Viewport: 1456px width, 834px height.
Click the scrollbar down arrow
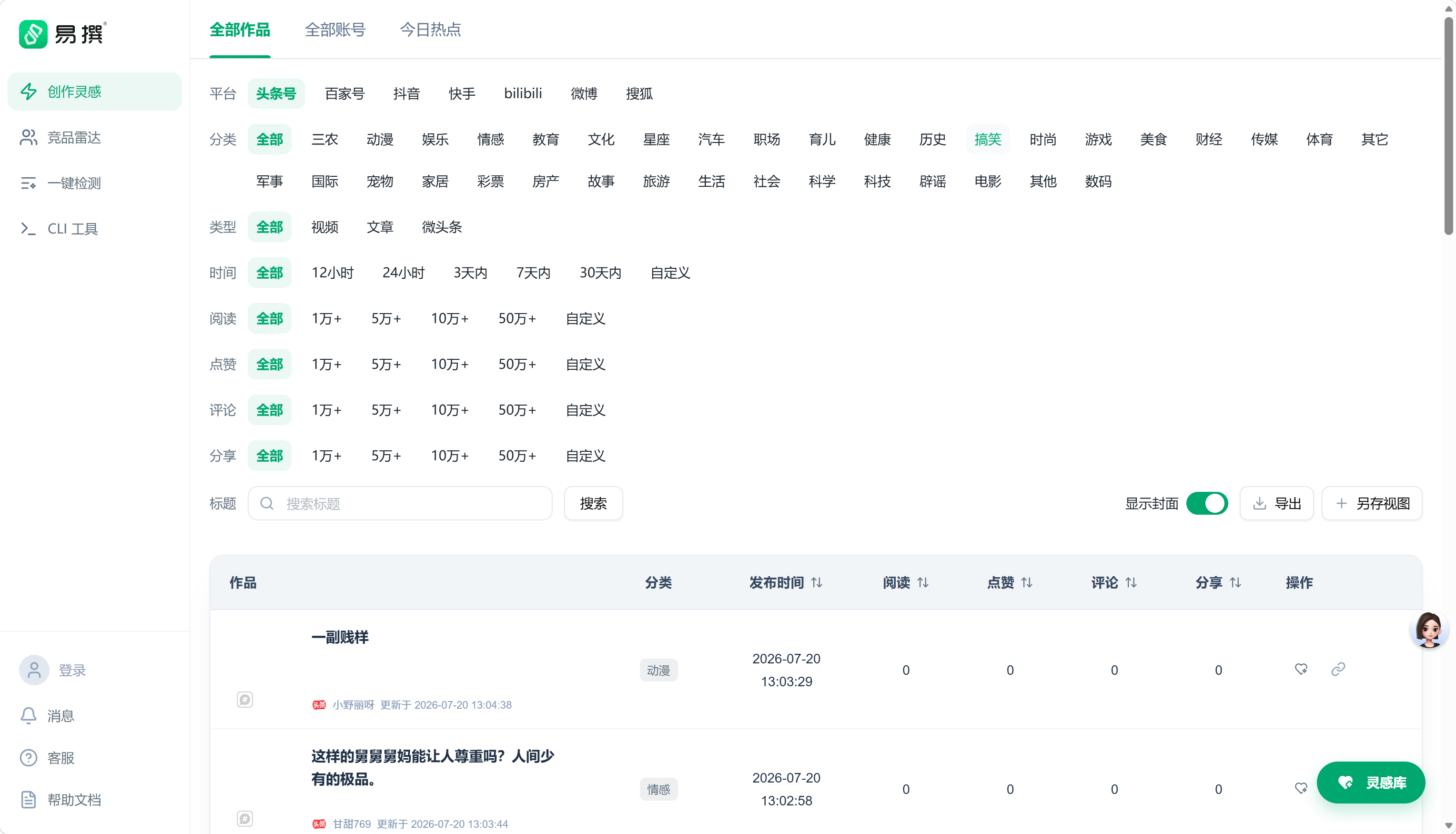[1448, 825]
